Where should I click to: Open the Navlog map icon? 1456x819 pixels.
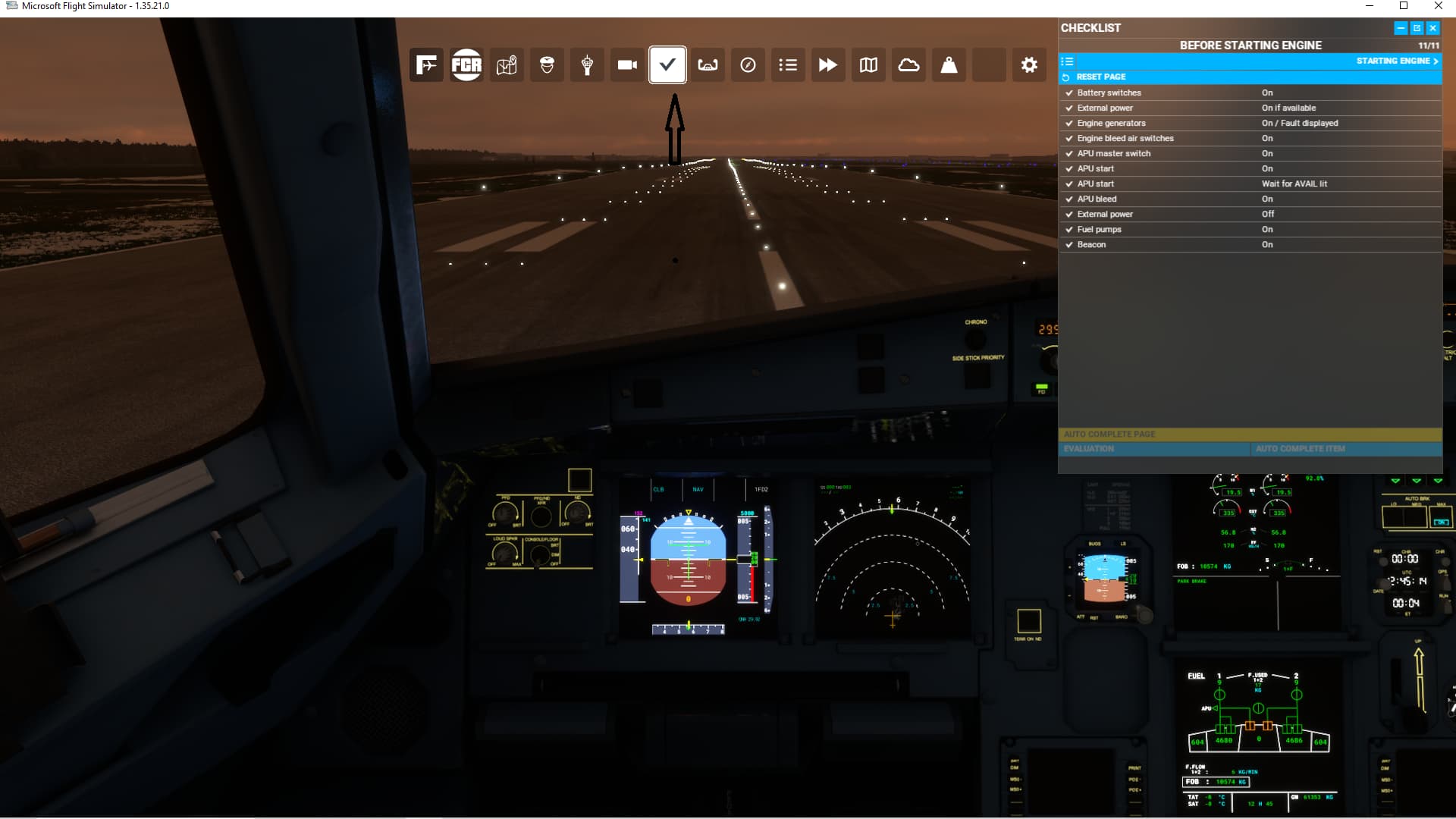click(x=506, y=64)
